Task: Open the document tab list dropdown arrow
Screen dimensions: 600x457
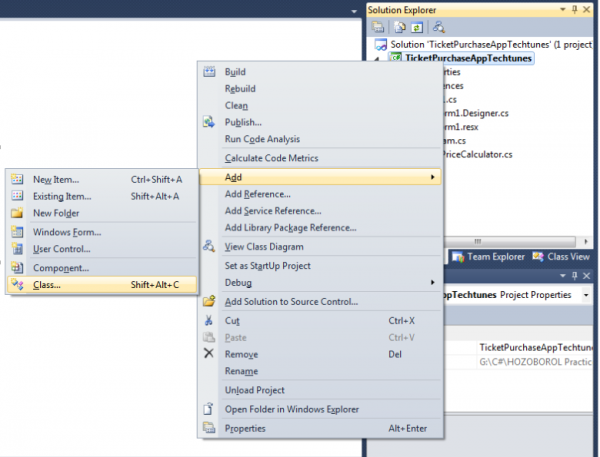Action: [354, 11]
